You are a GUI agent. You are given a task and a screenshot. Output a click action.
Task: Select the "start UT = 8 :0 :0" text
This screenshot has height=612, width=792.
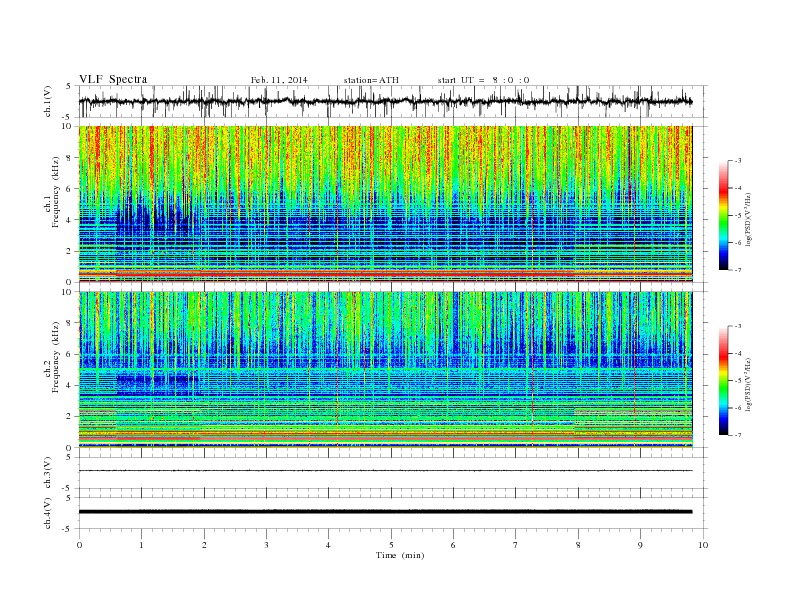(x=483, y=80)
